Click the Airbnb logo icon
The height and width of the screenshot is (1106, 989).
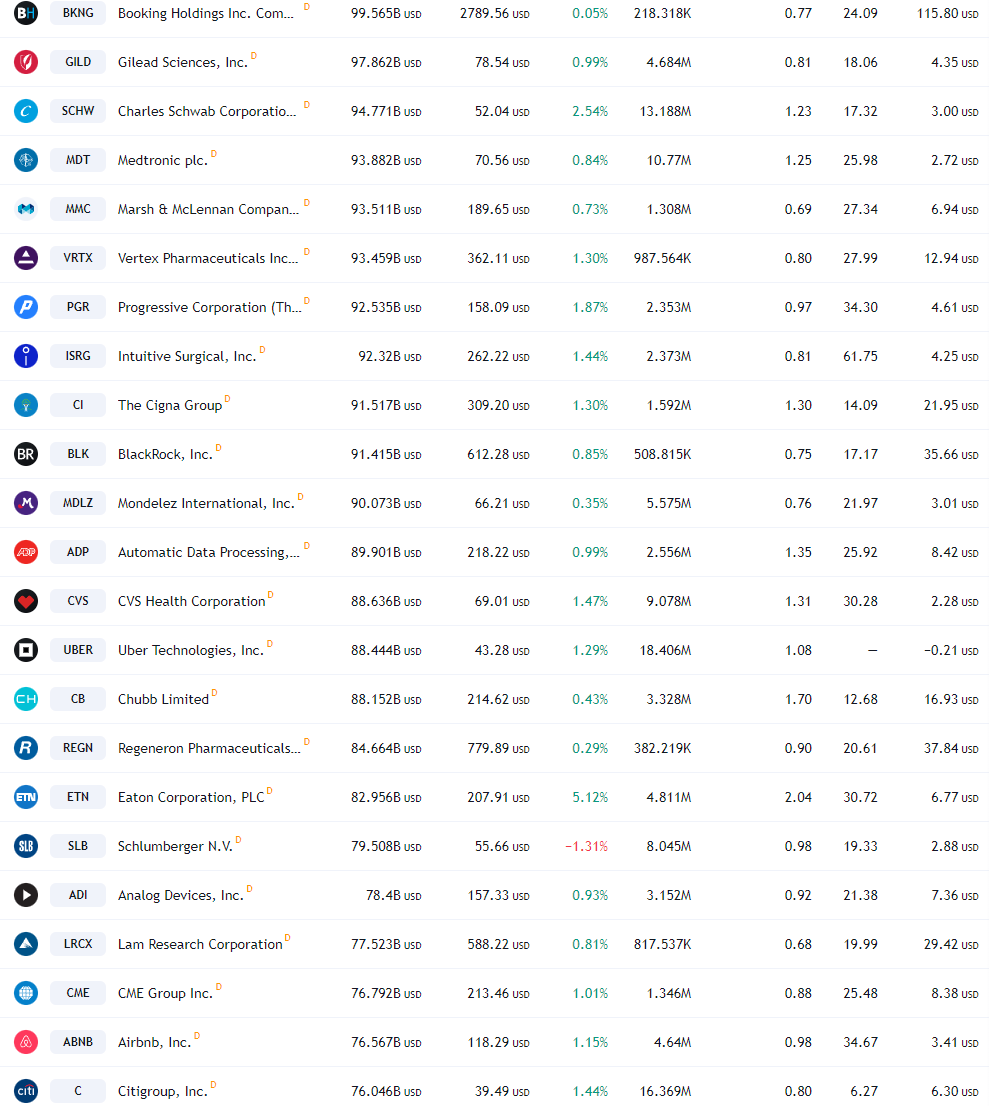26,1043
